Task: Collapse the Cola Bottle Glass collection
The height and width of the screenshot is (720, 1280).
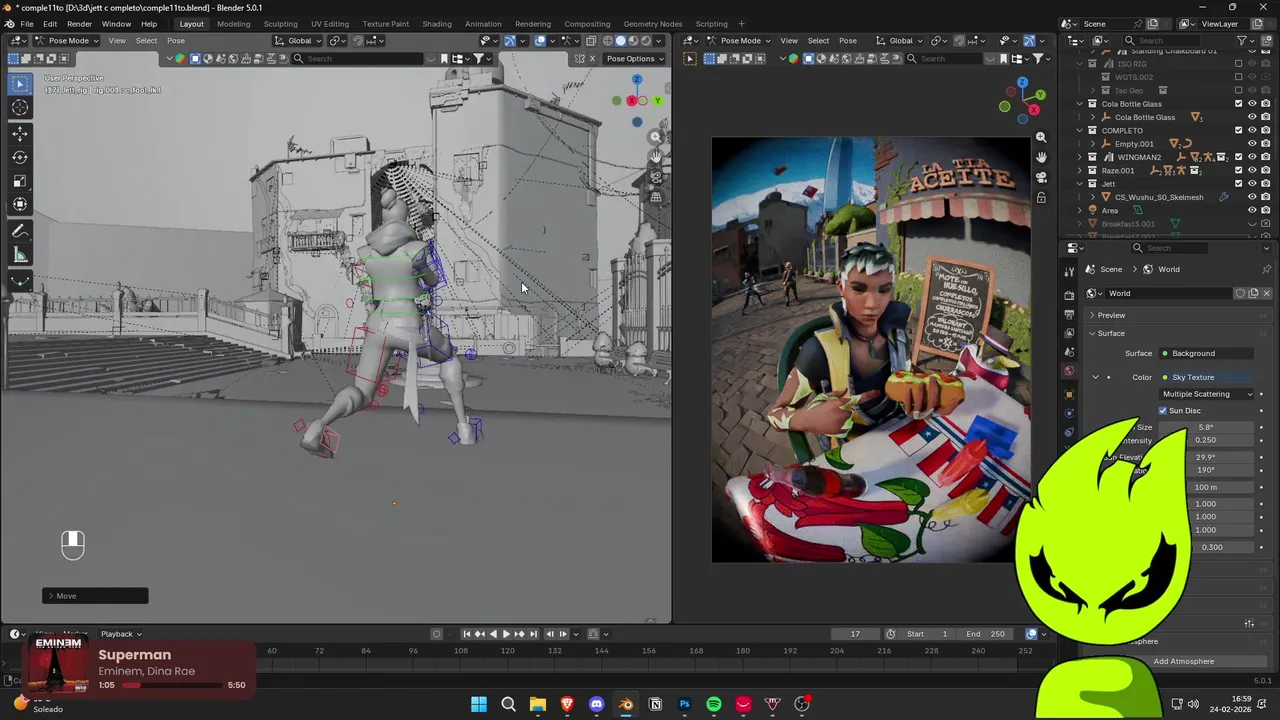Action: pyautogui.click(x=1079, y=104)
